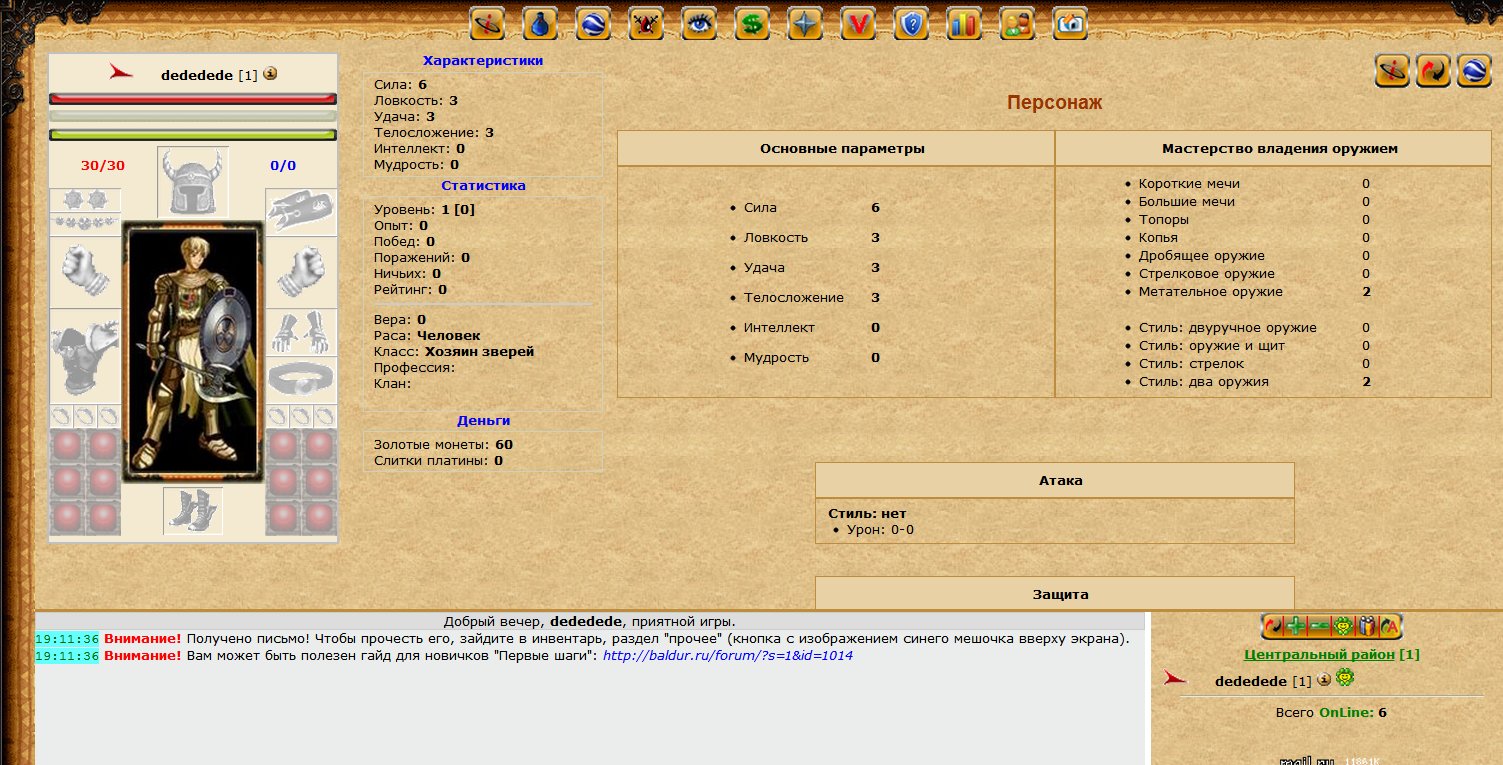Click the green minus icon in chat toolbar
The height and width of the screenshot is (765, 1503).
click(x=1320, y=626)
